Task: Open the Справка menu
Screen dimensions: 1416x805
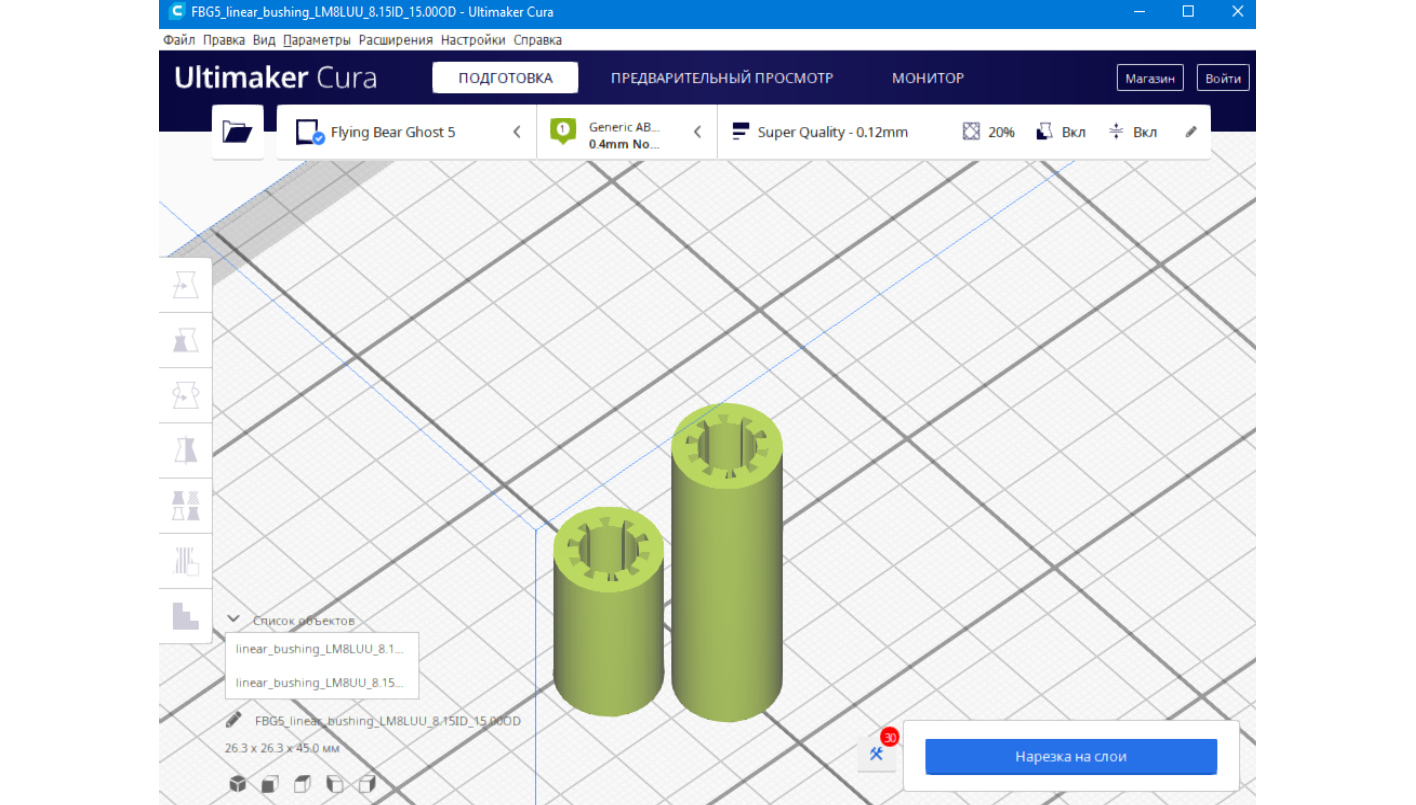Action: tap(538, 40)
